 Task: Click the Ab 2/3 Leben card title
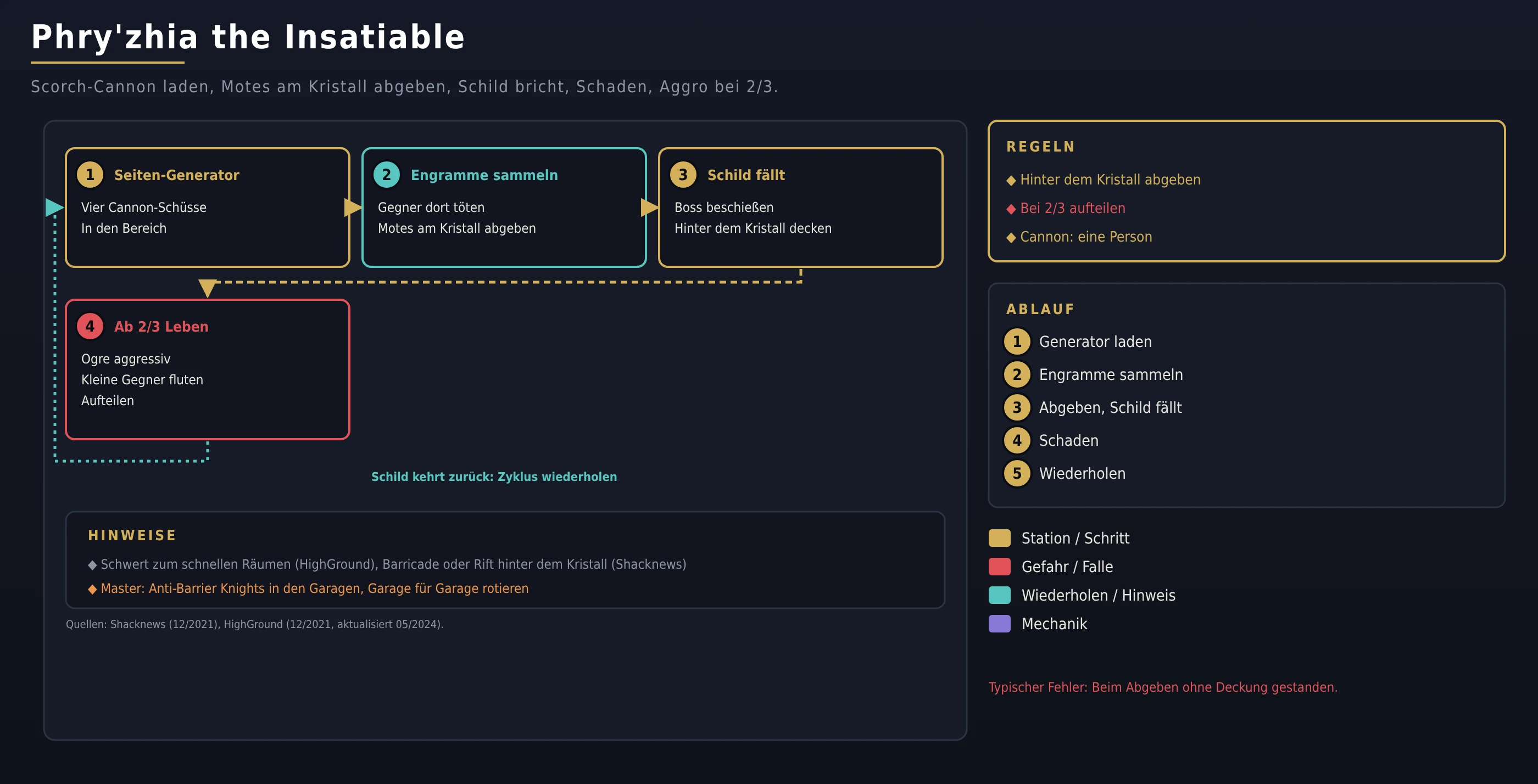[161, 326]
